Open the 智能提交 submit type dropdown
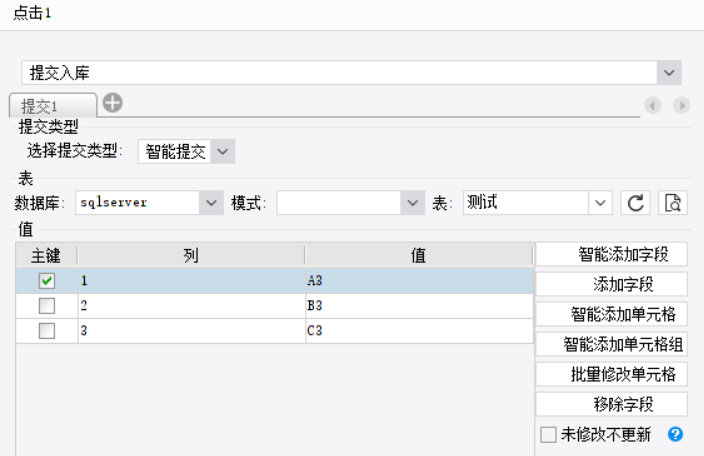The height and width of the screenshot is (456, 704). tap(223, 152)
